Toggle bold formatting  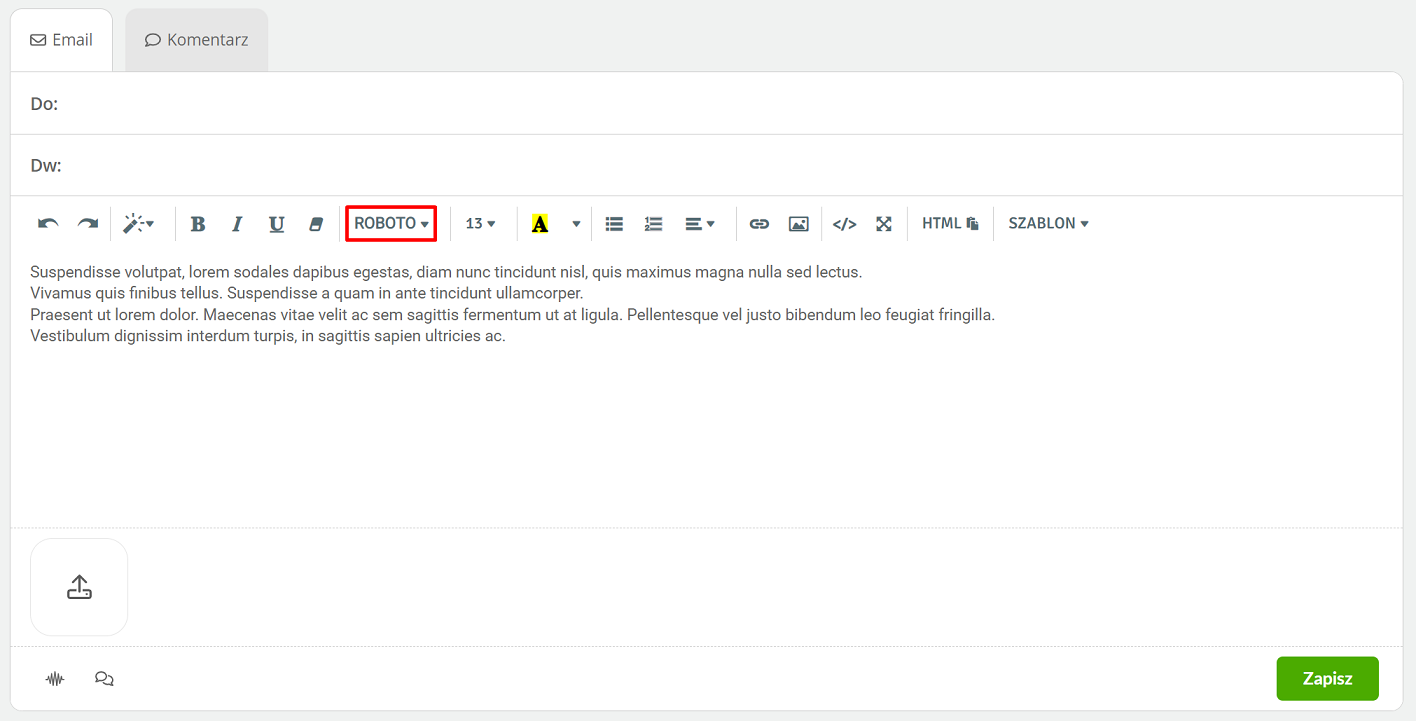(x=198, y=224)
